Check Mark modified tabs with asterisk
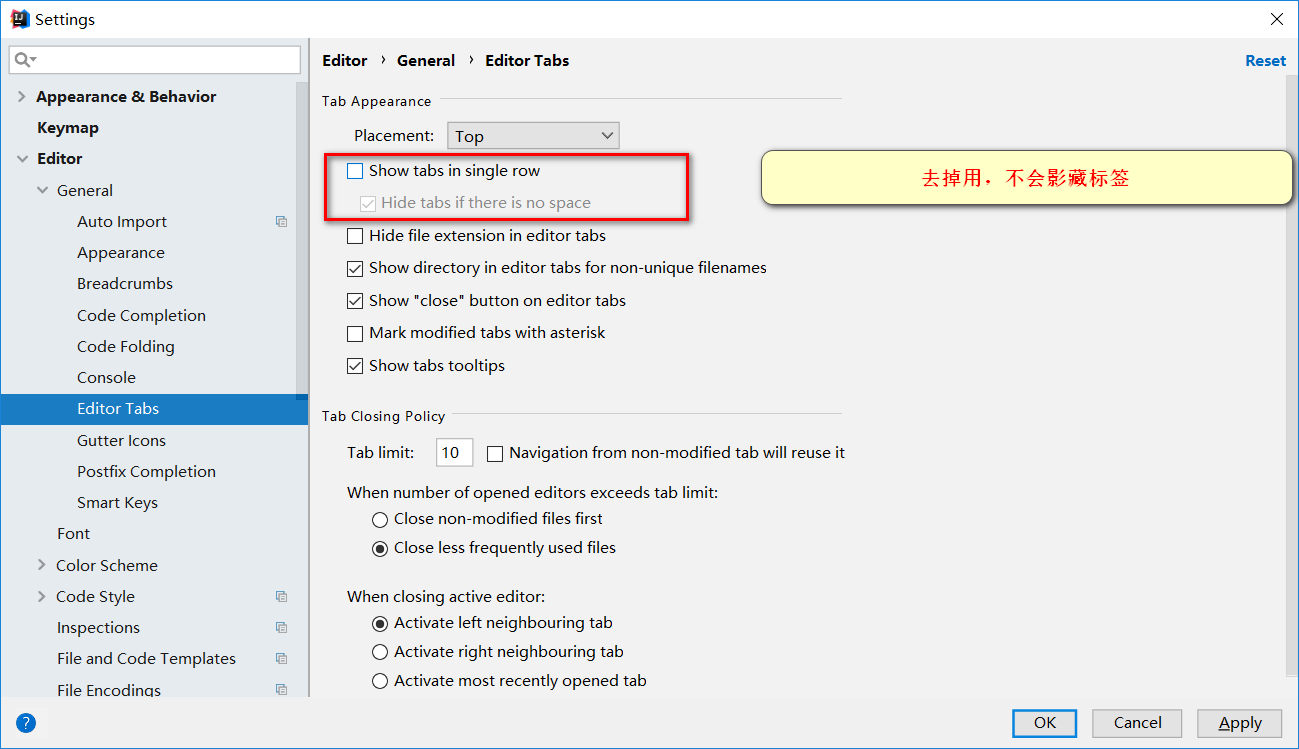Screen dimensions: 1299x749 [355, 333]
